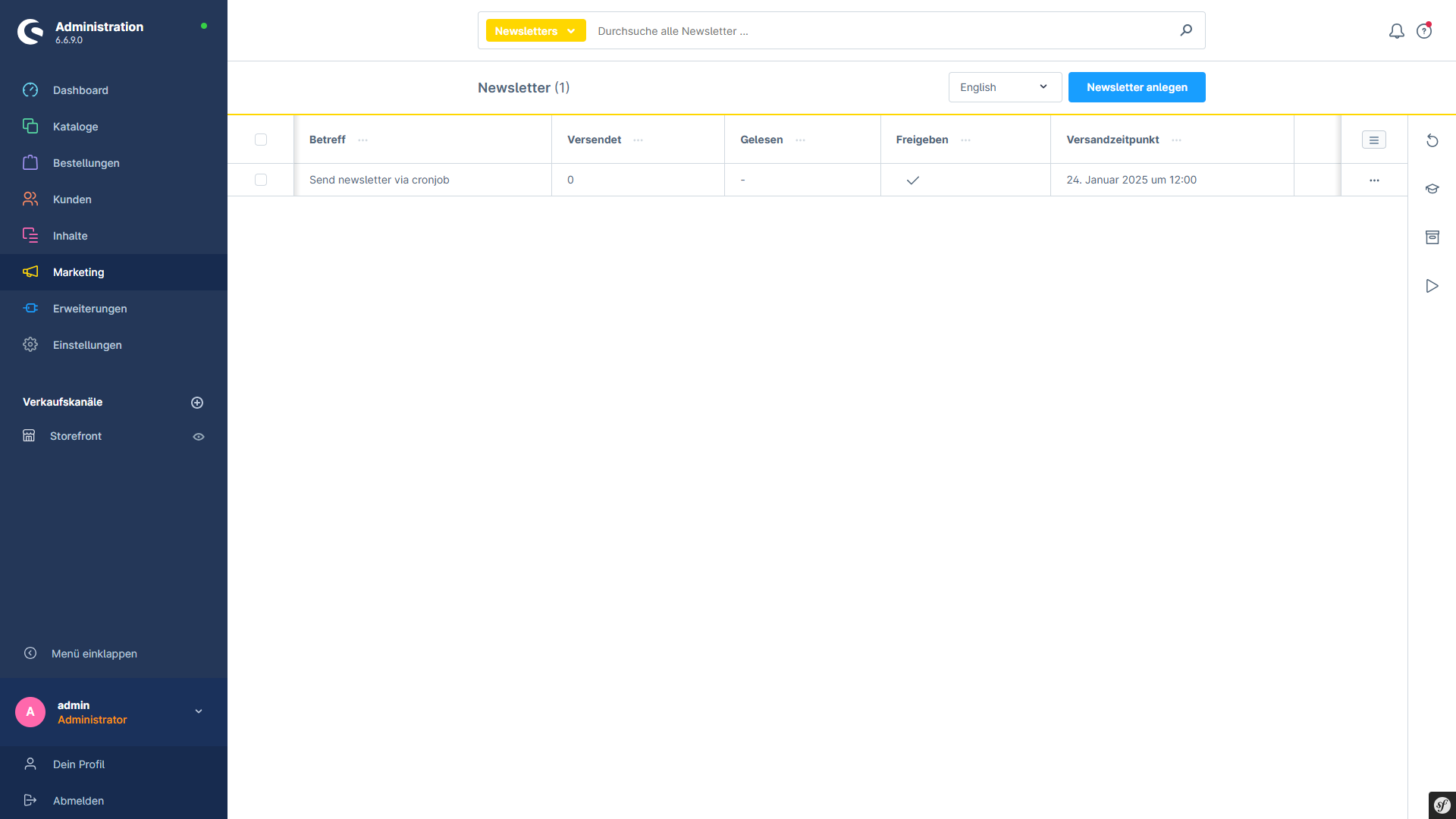Open the Symfony profiler icon
Screen dimensions: 1456x819
click(x=1442, y=805)
